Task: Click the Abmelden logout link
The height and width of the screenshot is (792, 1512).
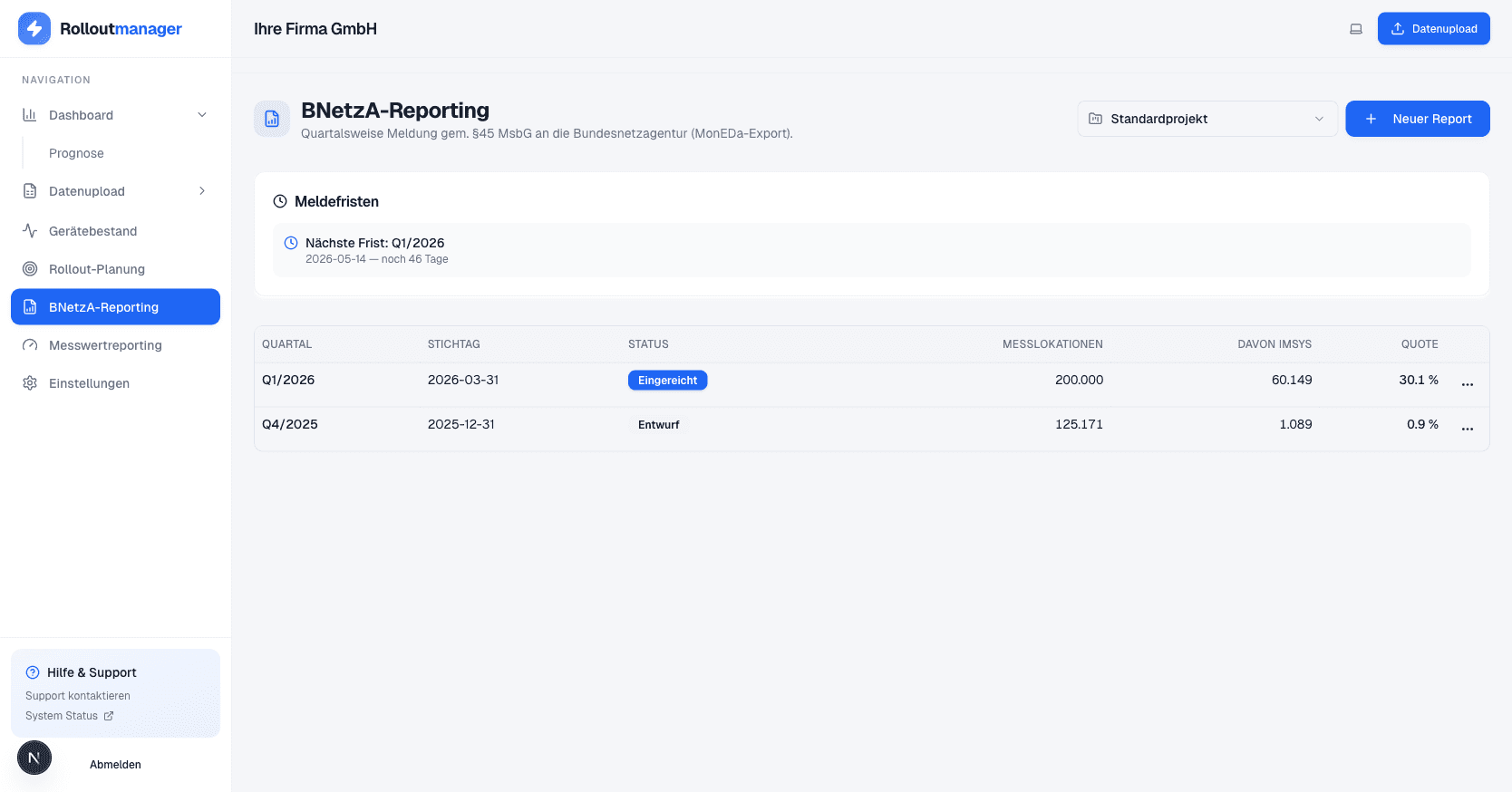Action: [115, 765]
